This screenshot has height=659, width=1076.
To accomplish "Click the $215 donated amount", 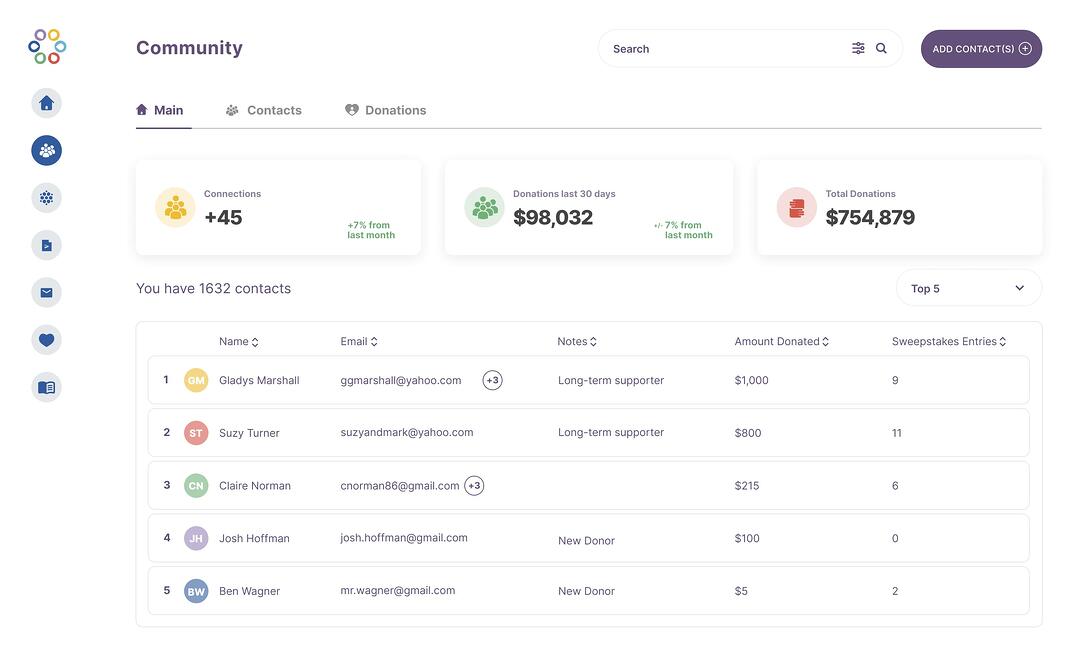I will pos(747,486).
